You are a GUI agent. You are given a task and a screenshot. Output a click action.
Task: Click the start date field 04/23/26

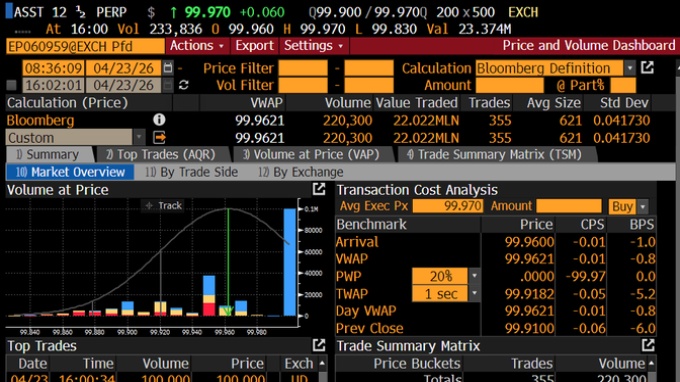[x=123, y=68]
